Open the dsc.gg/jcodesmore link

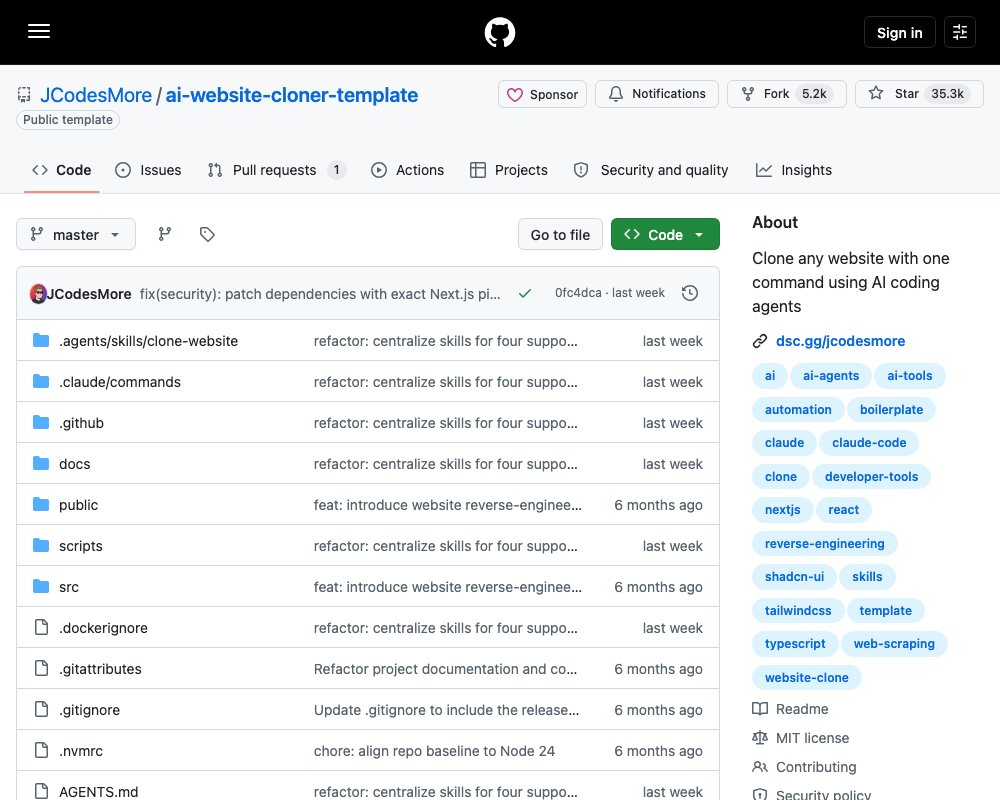pos(841,341)
